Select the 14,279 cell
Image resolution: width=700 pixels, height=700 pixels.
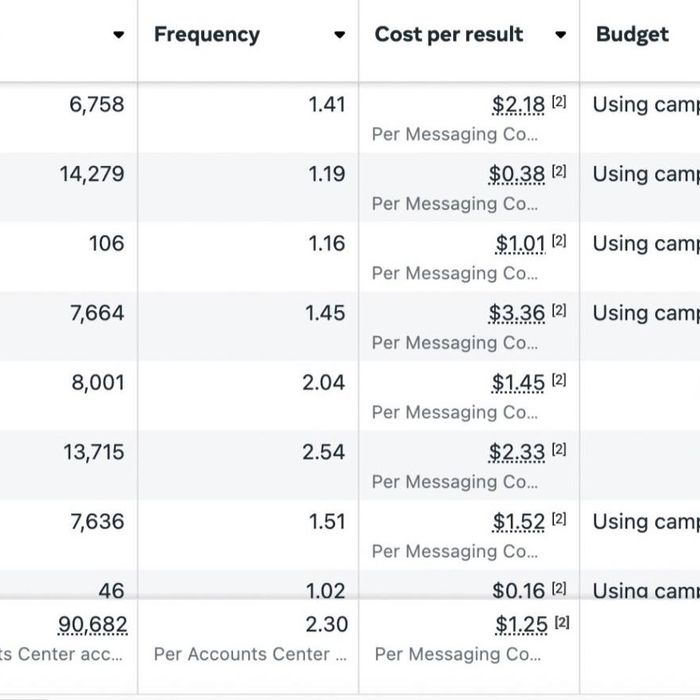(92, 174)
